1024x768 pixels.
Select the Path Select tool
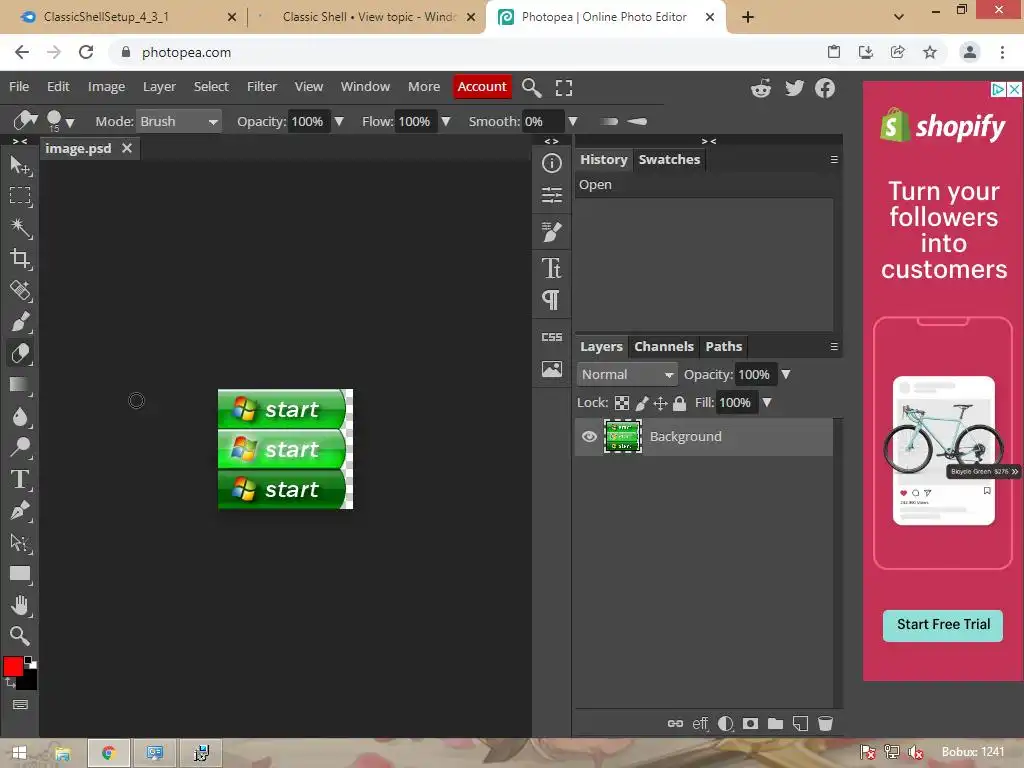tap(20, 542)
